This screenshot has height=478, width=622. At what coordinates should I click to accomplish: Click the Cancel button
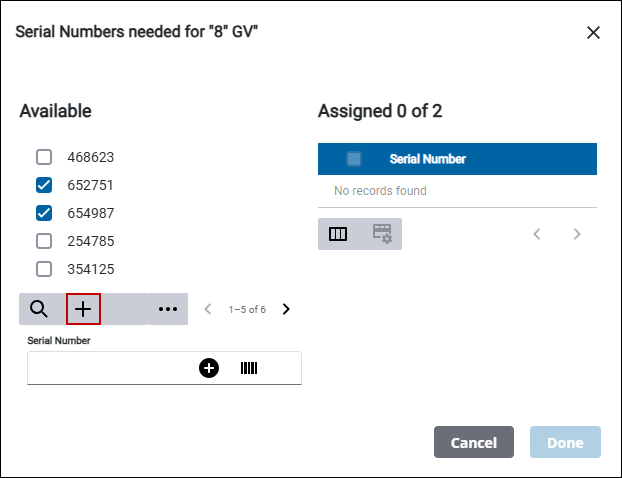pos(473,443)
